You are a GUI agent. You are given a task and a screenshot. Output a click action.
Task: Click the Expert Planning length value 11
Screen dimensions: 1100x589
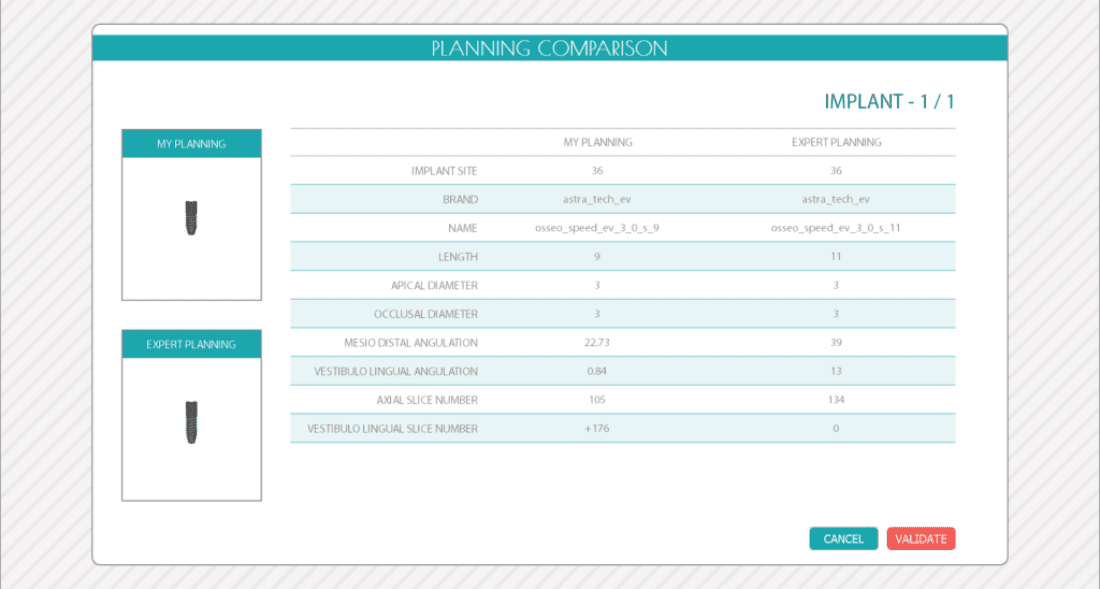(x=836, y=257)
